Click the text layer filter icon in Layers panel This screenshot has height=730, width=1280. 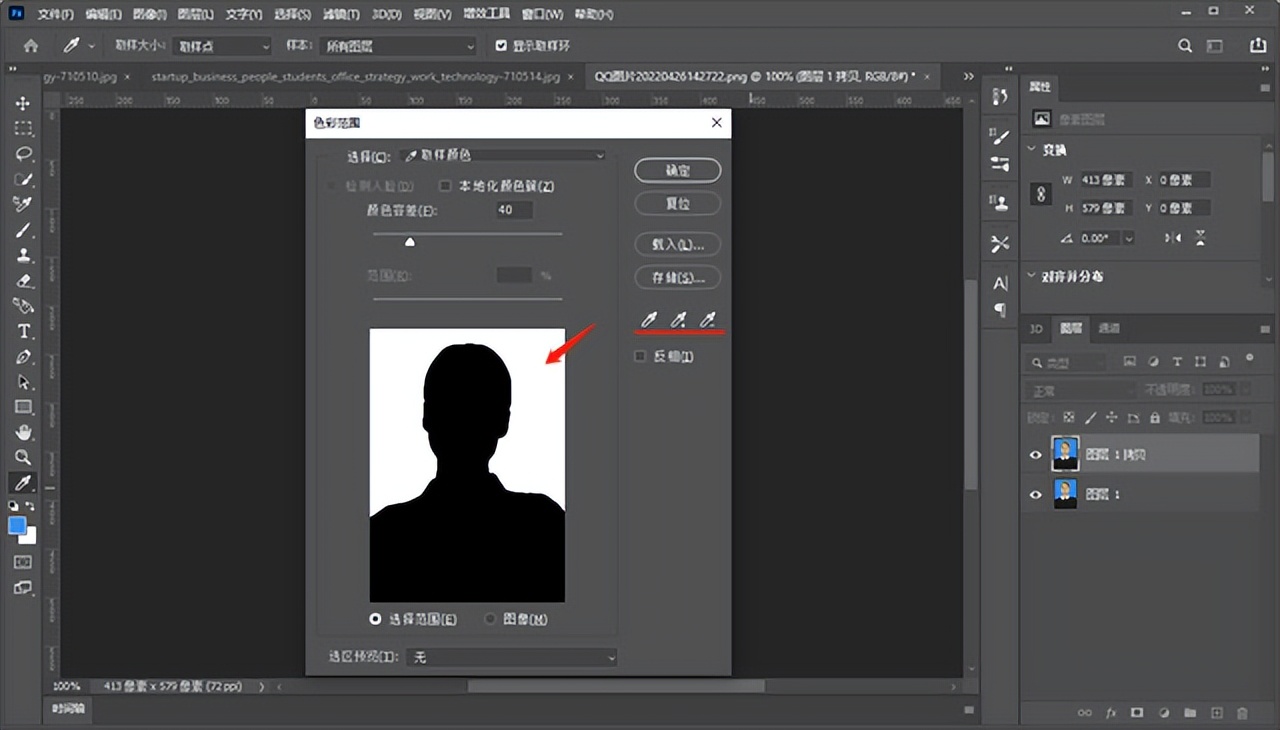point(1175,361)
